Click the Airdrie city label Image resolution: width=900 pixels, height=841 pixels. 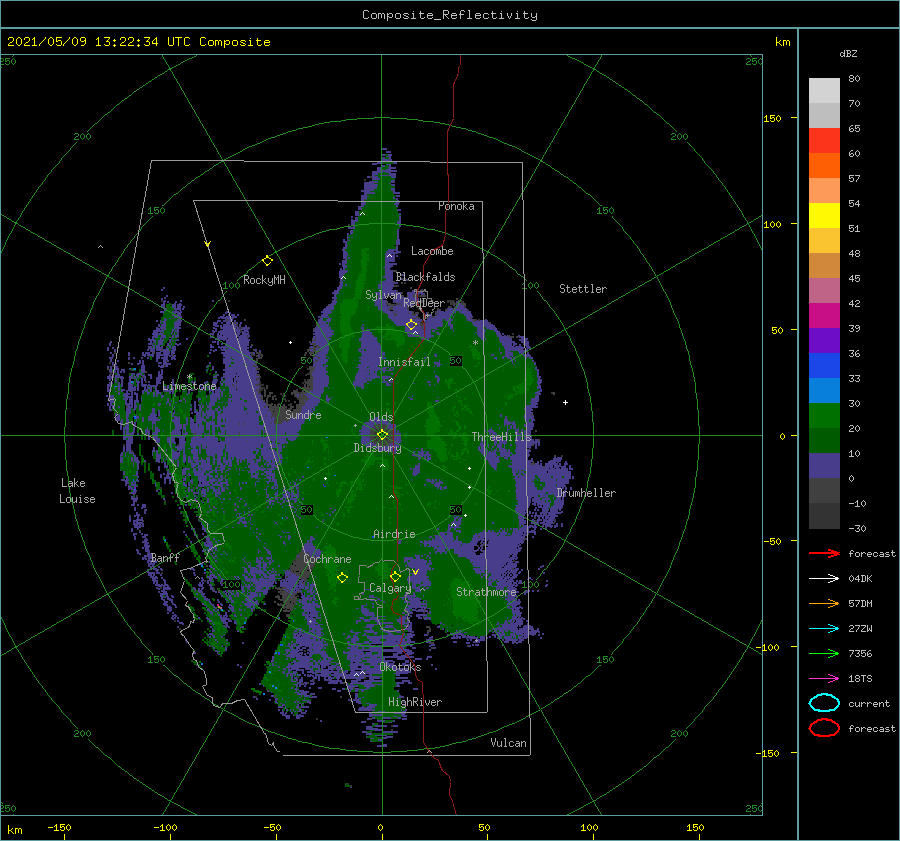394,534
